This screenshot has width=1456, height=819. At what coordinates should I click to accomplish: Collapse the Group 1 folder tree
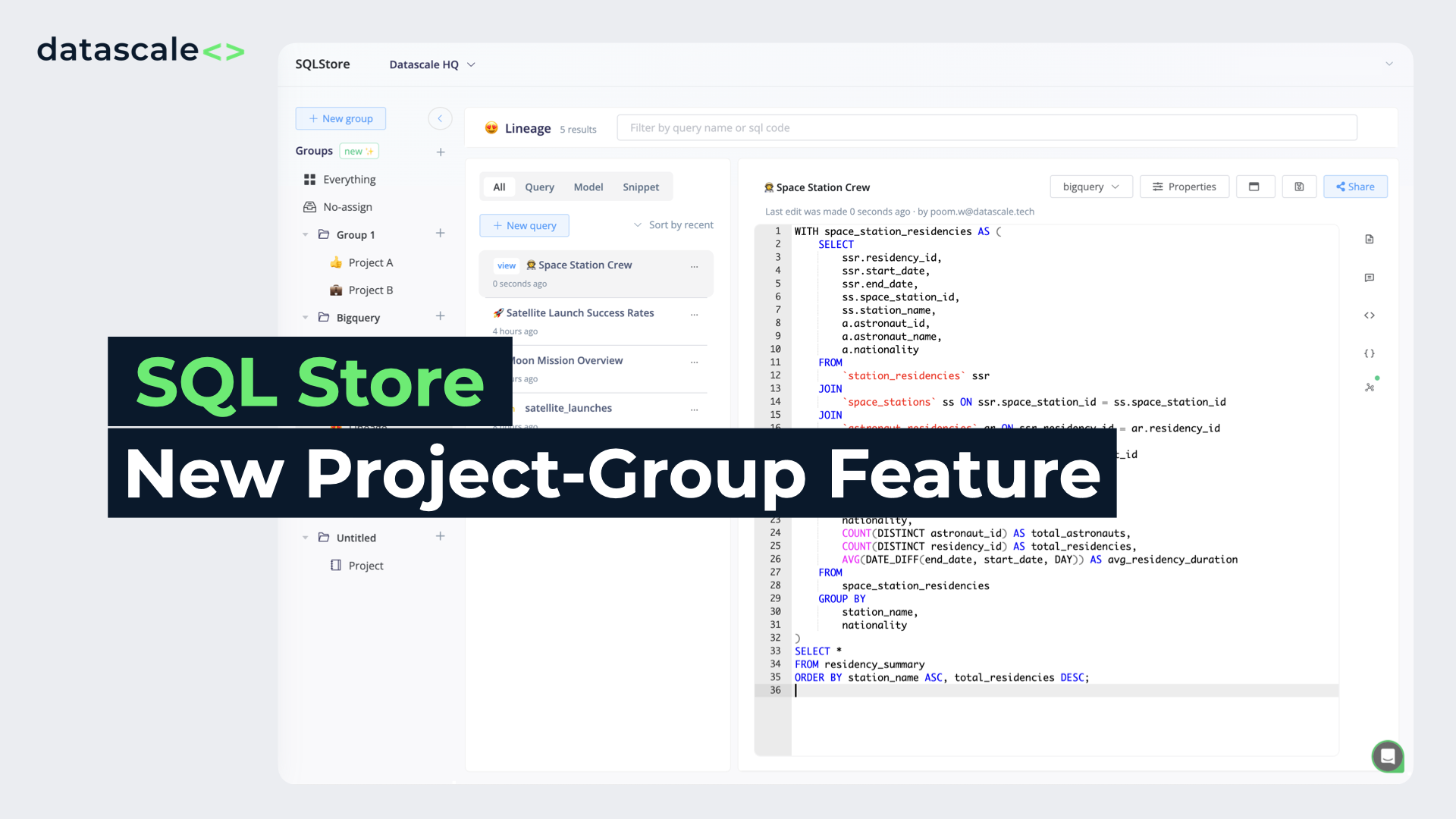(306, 235)
